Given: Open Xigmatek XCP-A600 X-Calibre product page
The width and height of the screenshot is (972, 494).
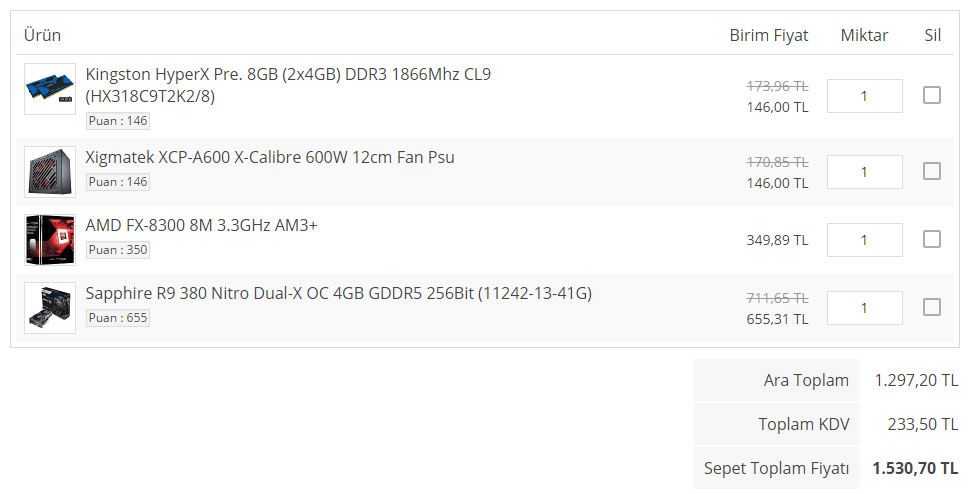Looking at the screenshot, I should (x=270, y=157).
